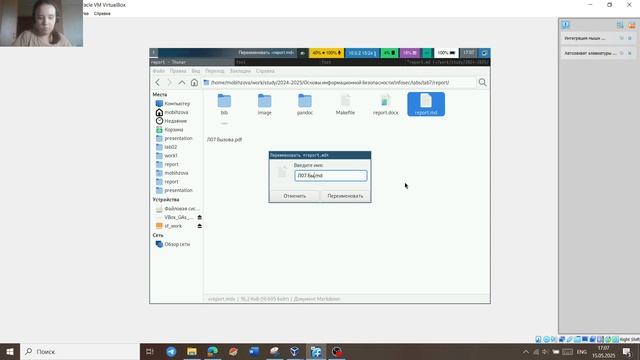Open the Закладки menu

point(240,71)
